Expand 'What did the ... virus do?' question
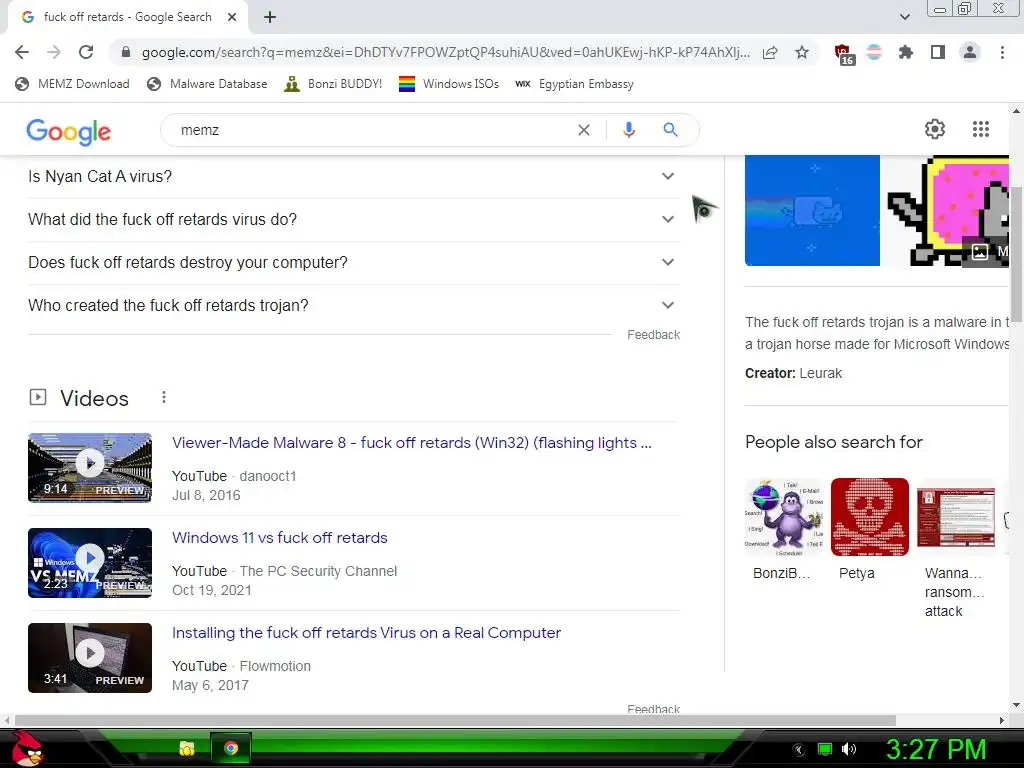The height and width of the screenshot is (768, 1024). point(354,219)
